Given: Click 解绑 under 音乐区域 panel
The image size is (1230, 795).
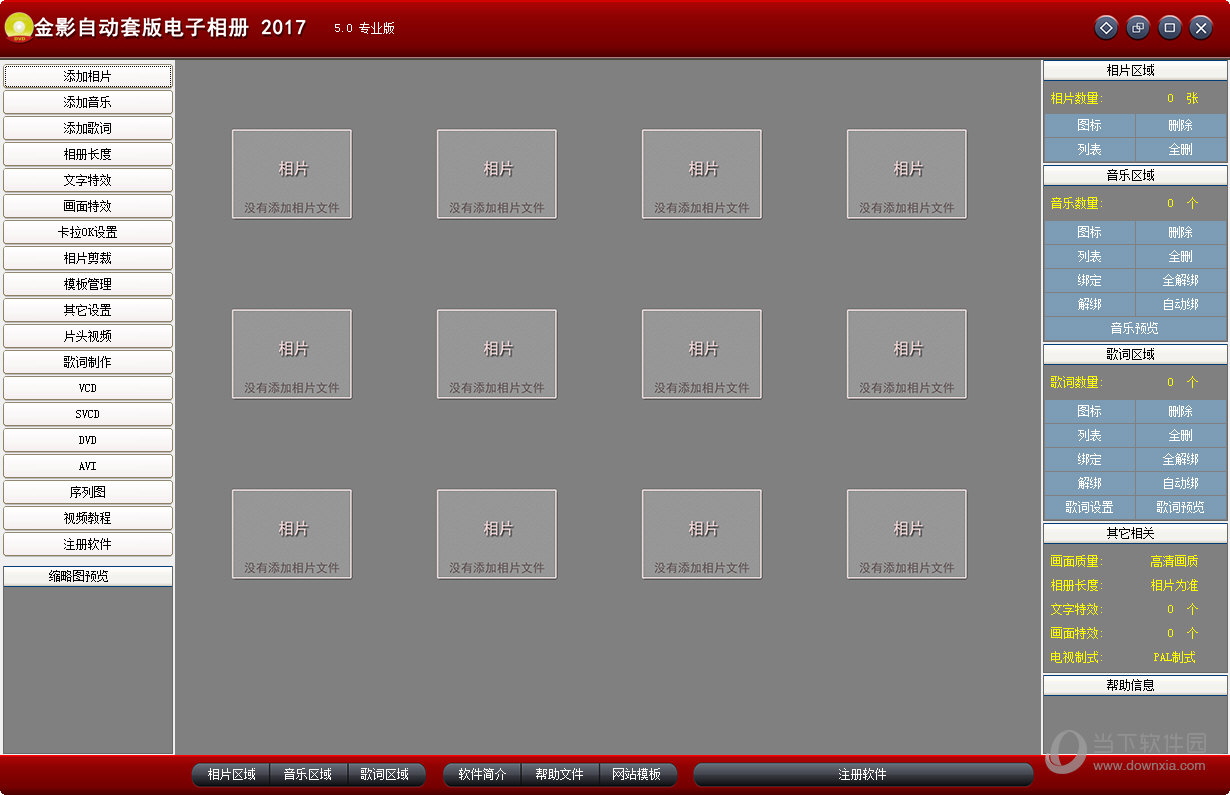Looking at the screenshot, I should coord(1090,304).
